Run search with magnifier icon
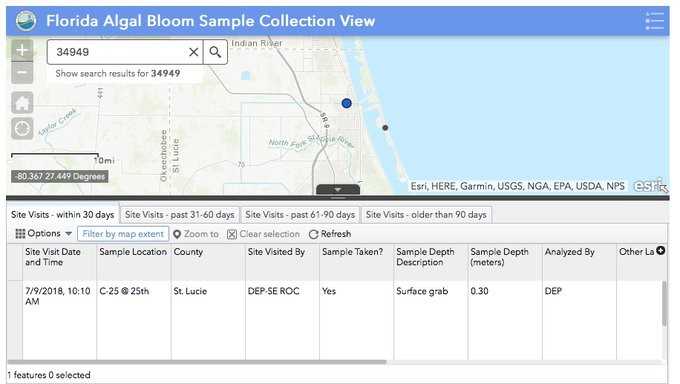This screenshot has width=680, height=384. click(x=215, y=52)
